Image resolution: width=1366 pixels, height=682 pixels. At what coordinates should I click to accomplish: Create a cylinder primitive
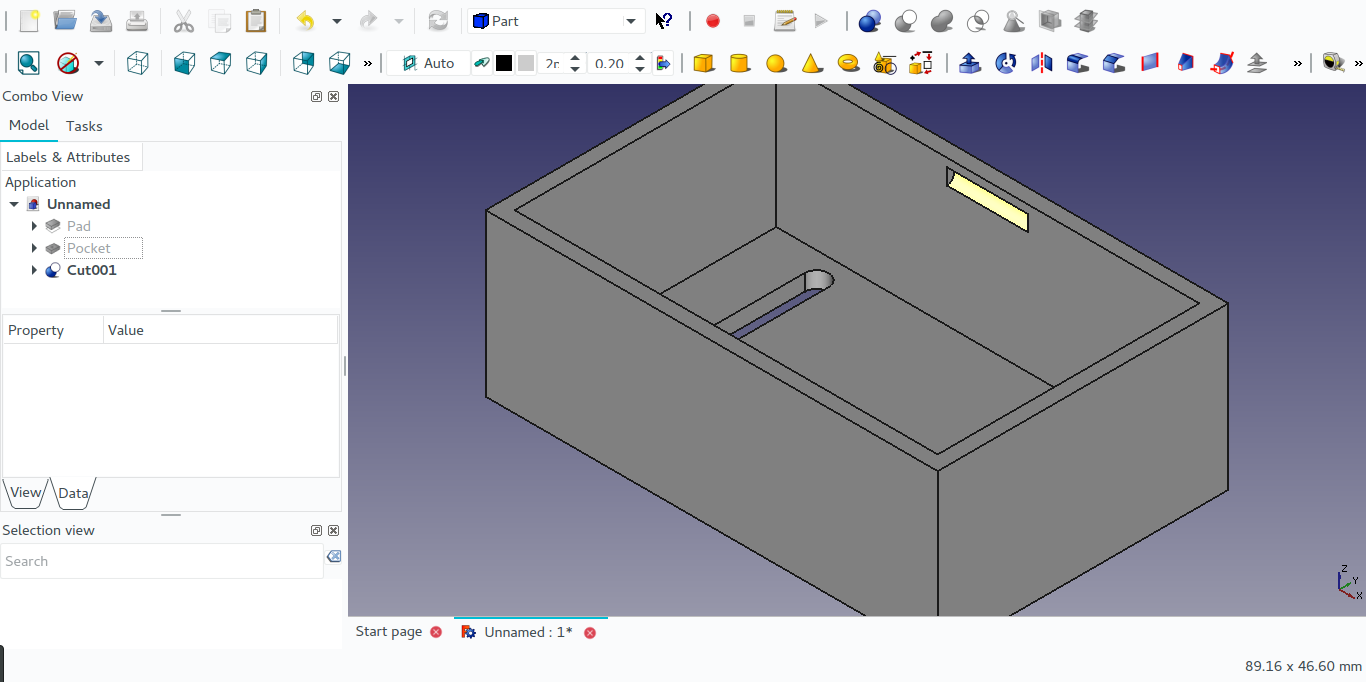coord(740,63)
